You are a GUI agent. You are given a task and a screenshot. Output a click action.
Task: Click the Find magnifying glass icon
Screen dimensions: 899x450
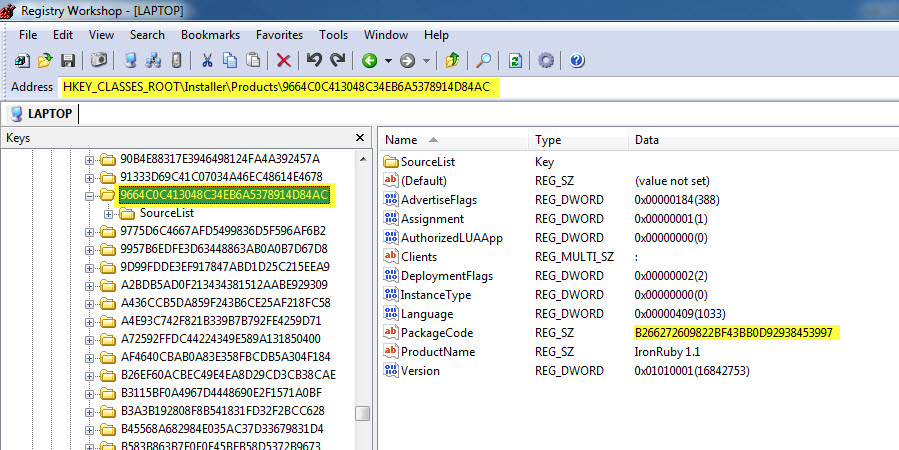[x=483, y=60]
